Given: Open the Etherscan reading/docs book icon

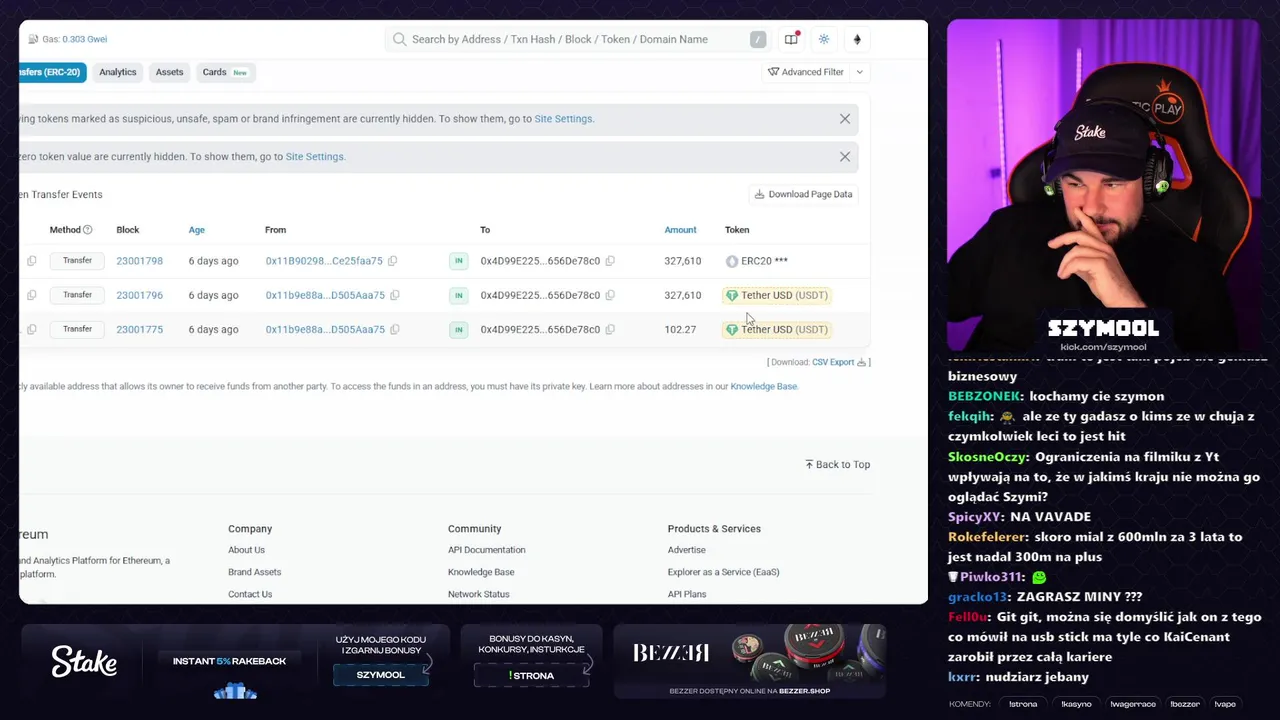Looking at the screenshot, I should pos(791,39).
